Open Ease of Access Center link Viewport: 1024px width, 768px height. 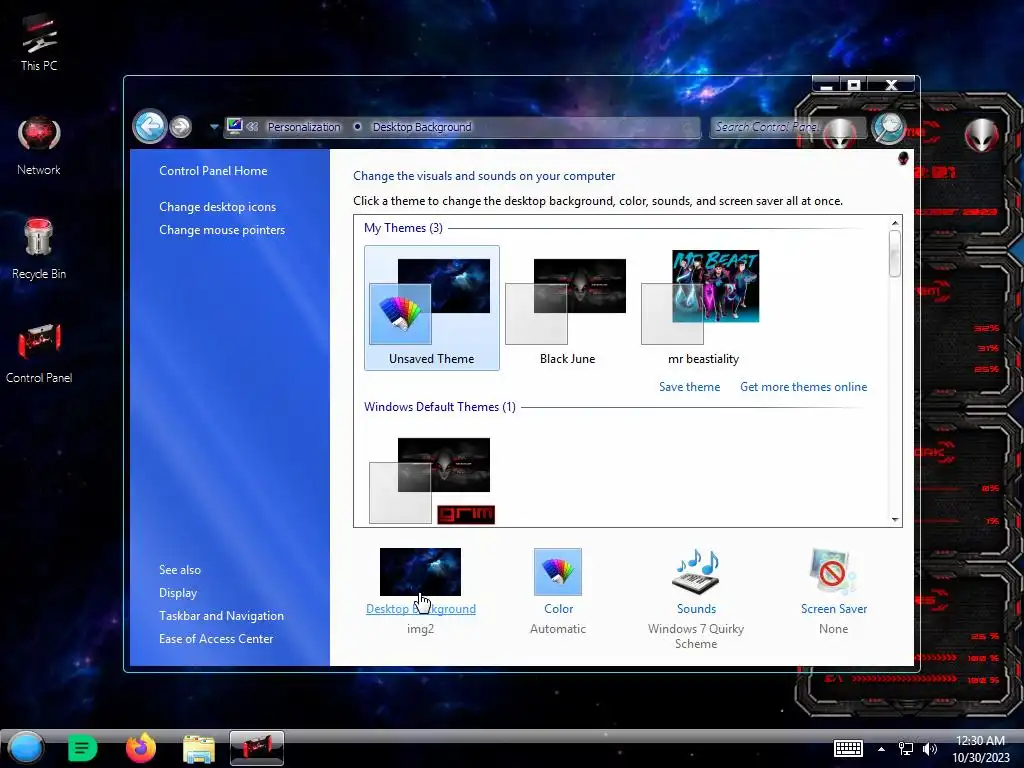click(216, 639)
